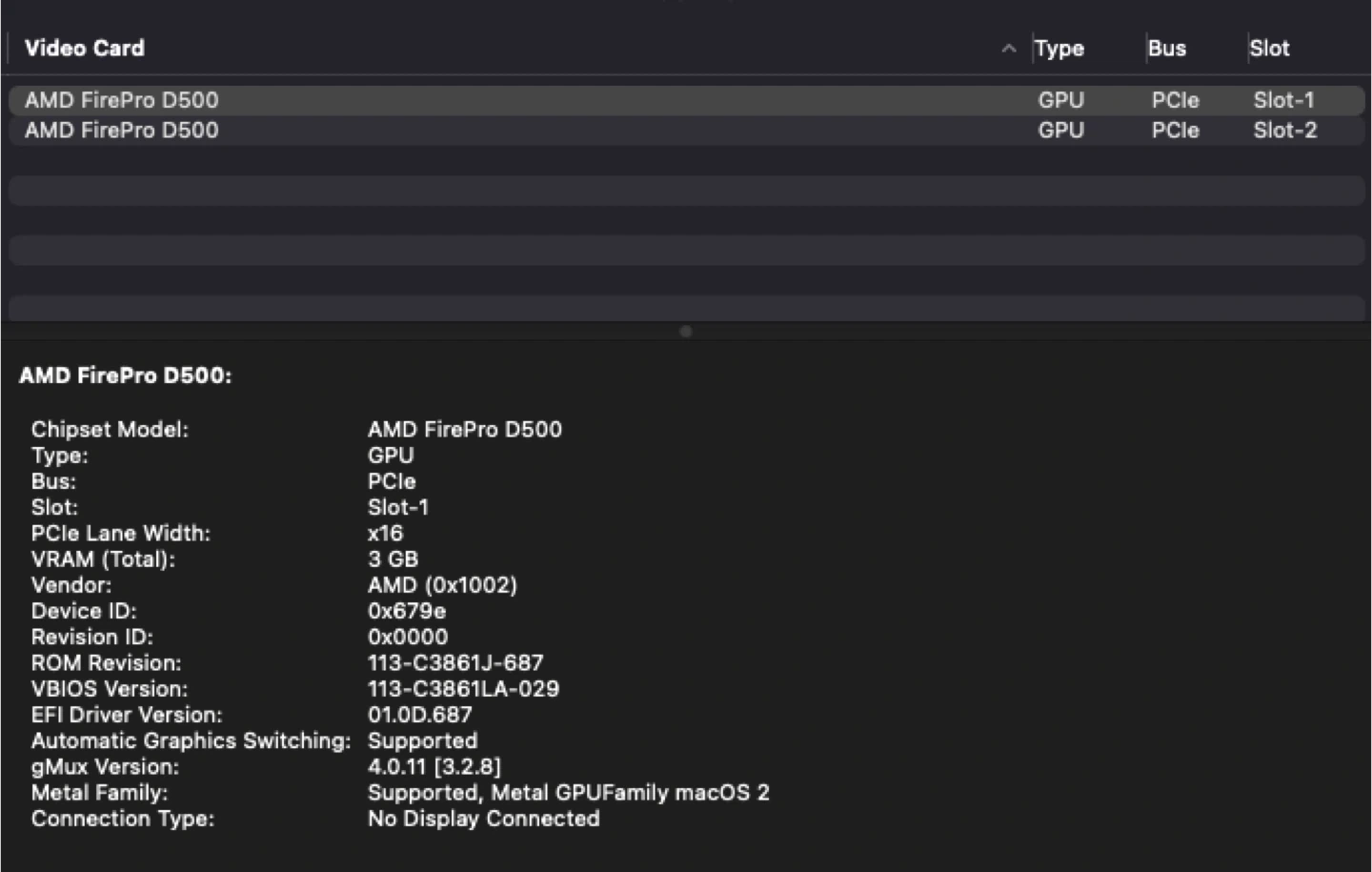Sort the table by Type column

(x=1059, y=49)
